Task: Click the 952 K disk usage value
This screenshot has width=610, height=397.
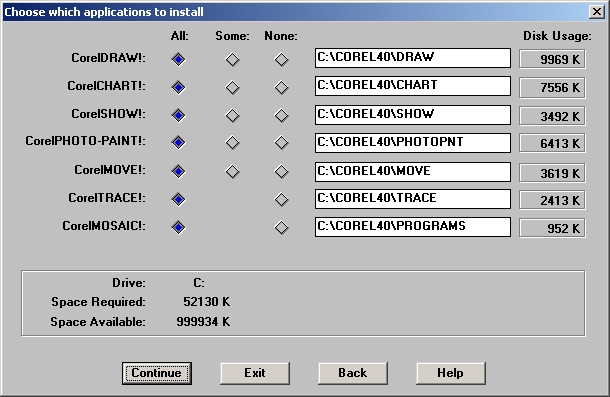Action: [552, 228]
